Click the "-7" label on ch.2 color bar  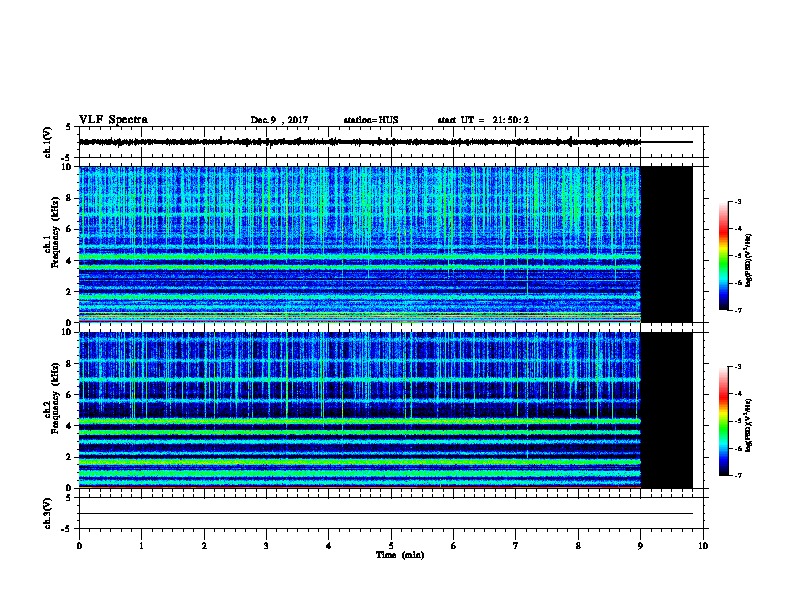pos(737,476)
